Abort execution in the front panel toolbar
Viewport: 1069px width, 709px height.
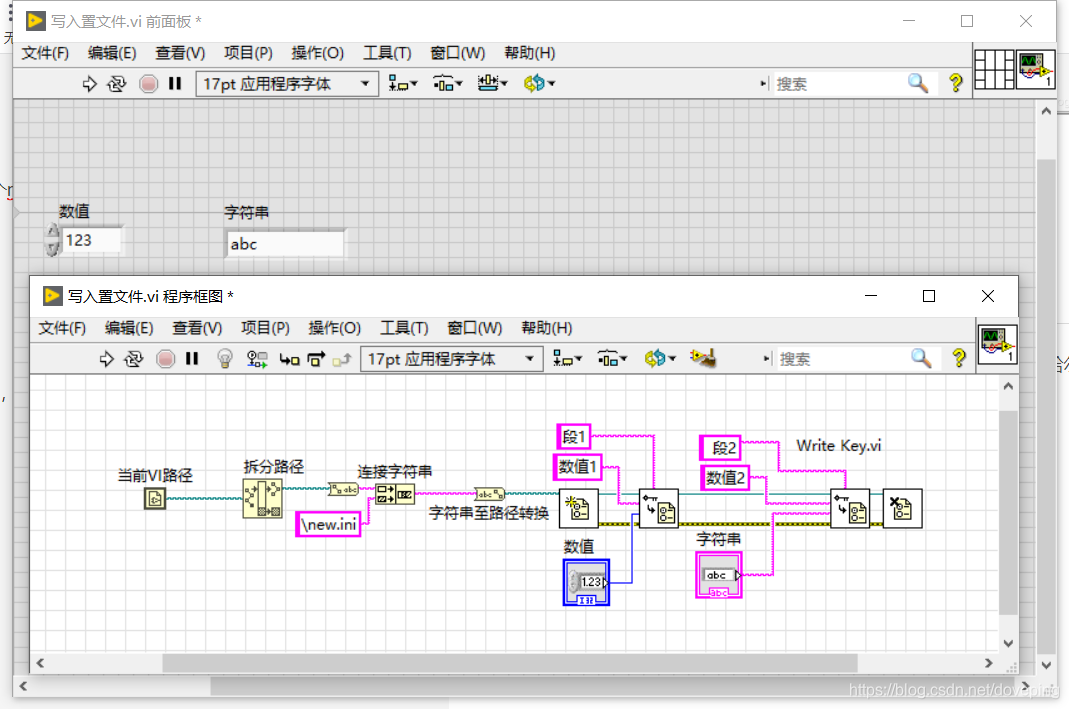[x=148, y=84]
